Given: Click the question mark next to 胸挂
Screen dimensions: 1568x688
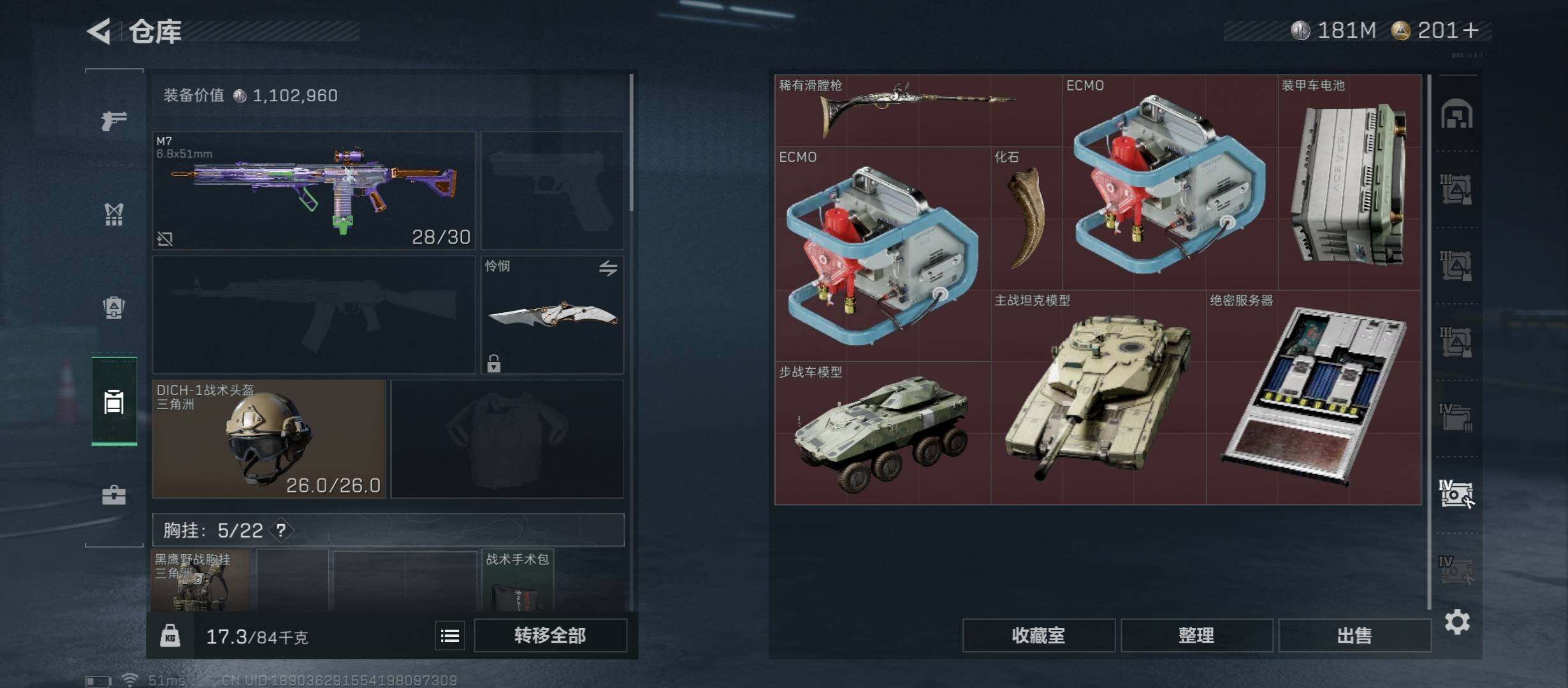Looking at the screenshot, I should tap(281, 530).
